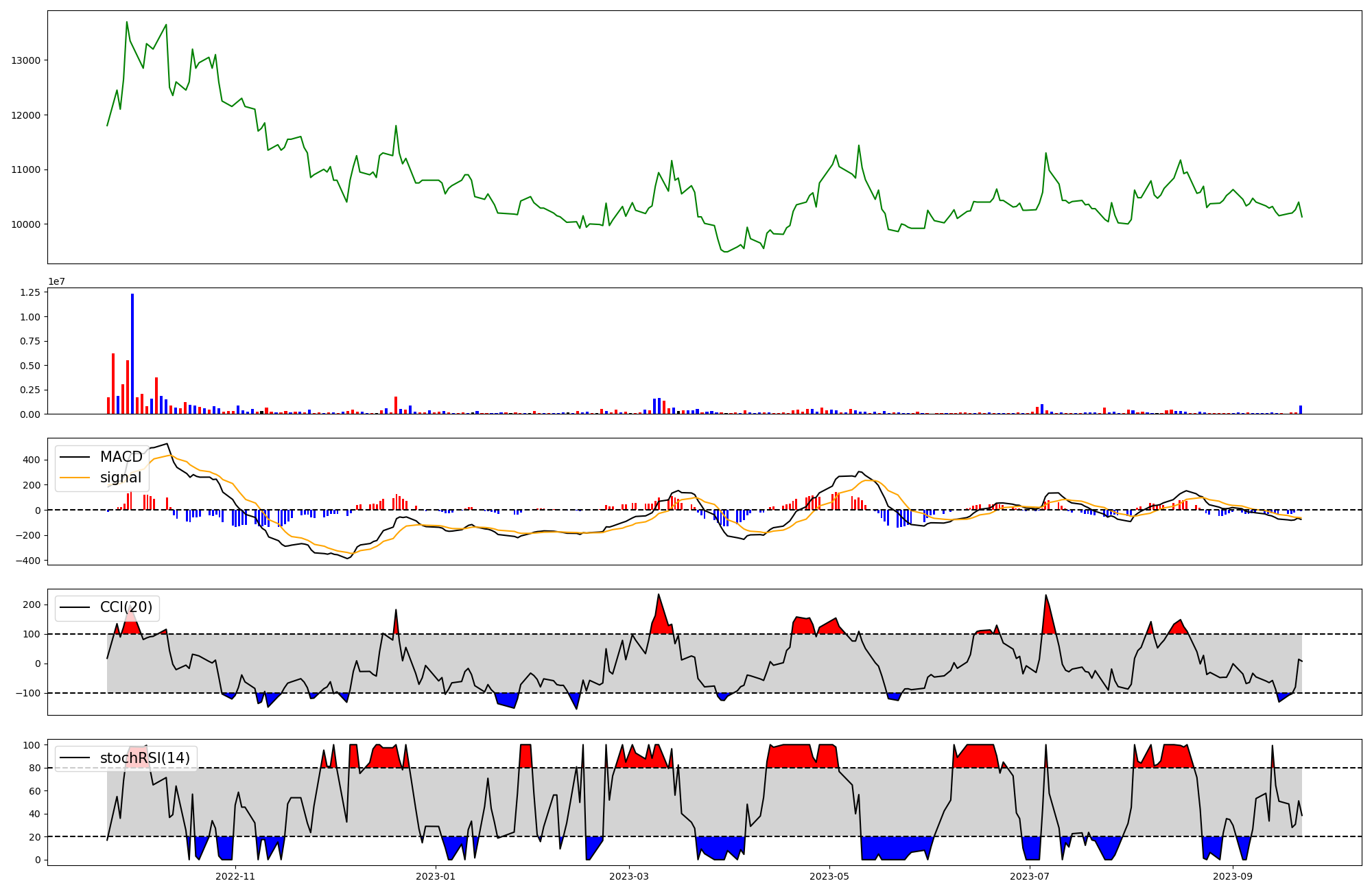This screenshot has height=892, width=1372.
Task: Click the 2023-01 date tick label
Action: [436, 876]
